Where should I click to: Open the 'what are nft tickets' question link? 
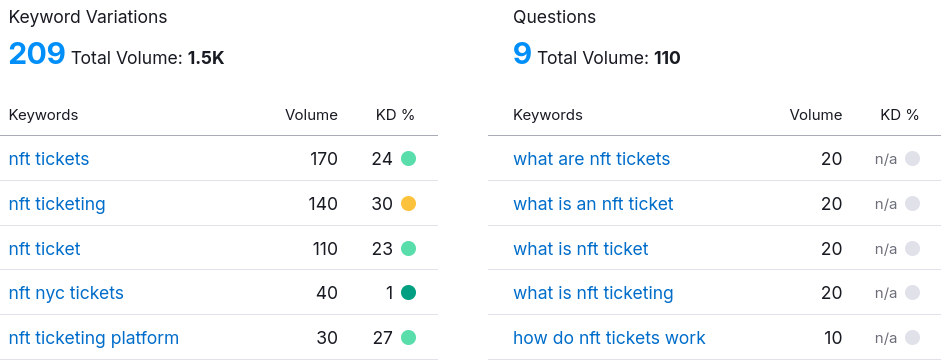coord(592,159)
